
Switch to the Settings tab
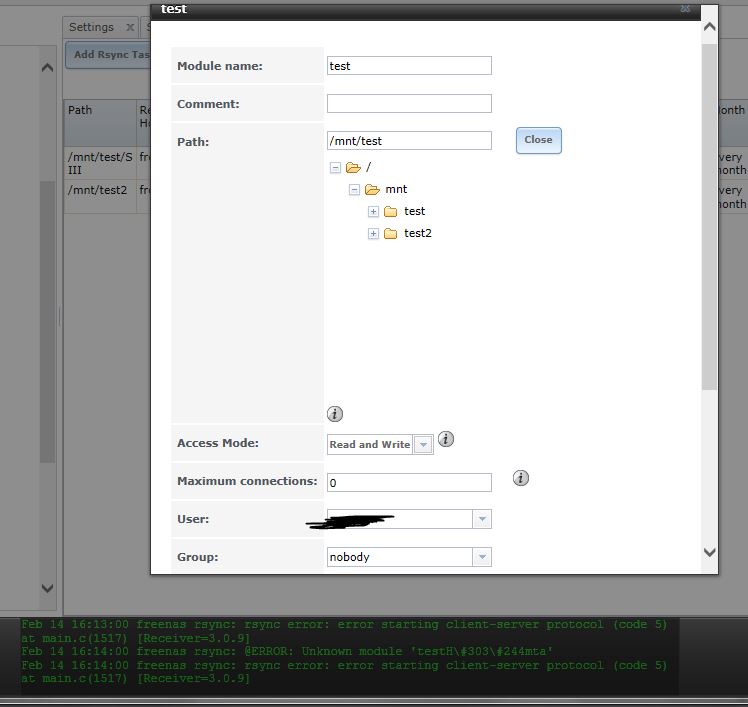click(x=91, y=28)
